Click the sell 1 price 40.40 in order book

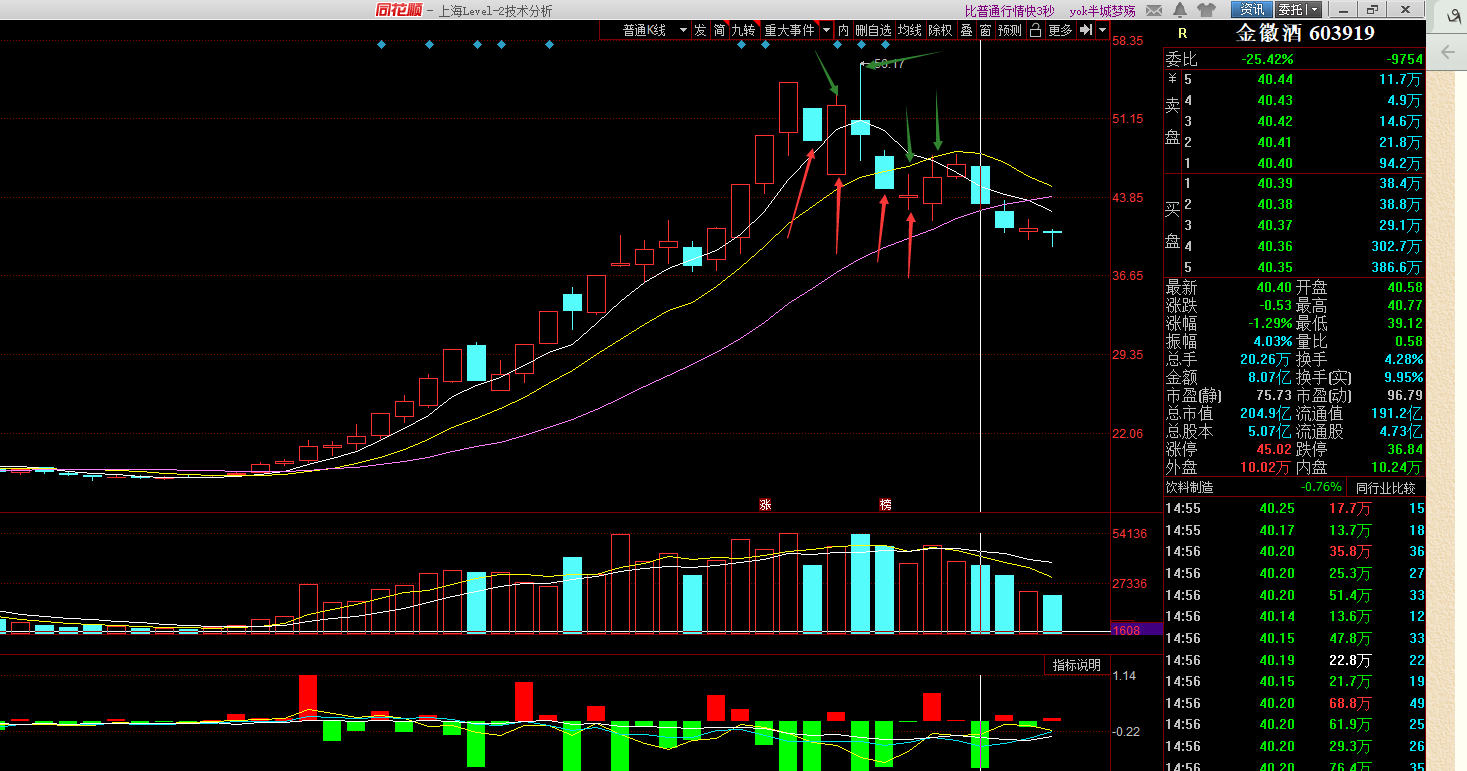[x=1275, y=163]
